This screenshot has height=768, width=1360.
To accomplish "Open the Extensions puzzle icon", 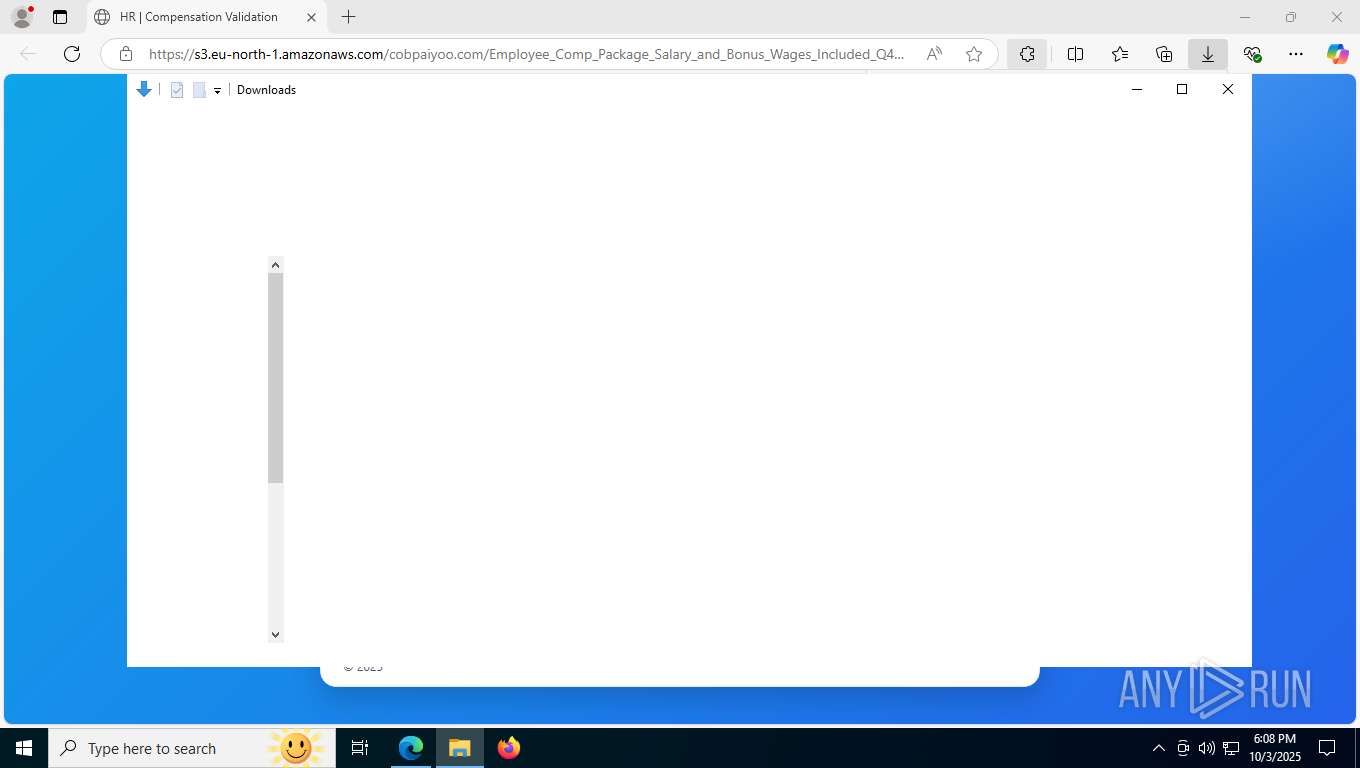I will (1027, 54).
